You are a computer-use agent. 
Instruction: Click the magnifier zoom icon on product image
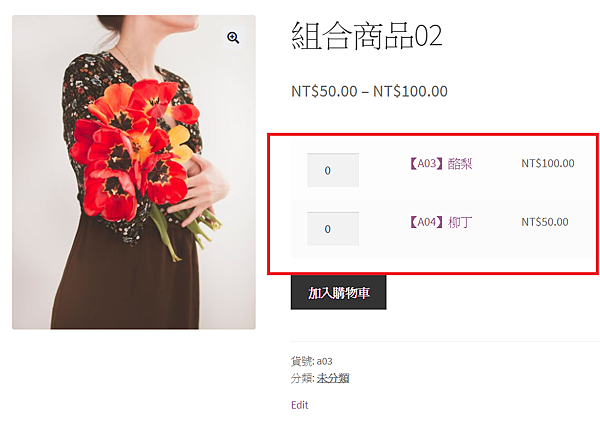pos(233,37)
